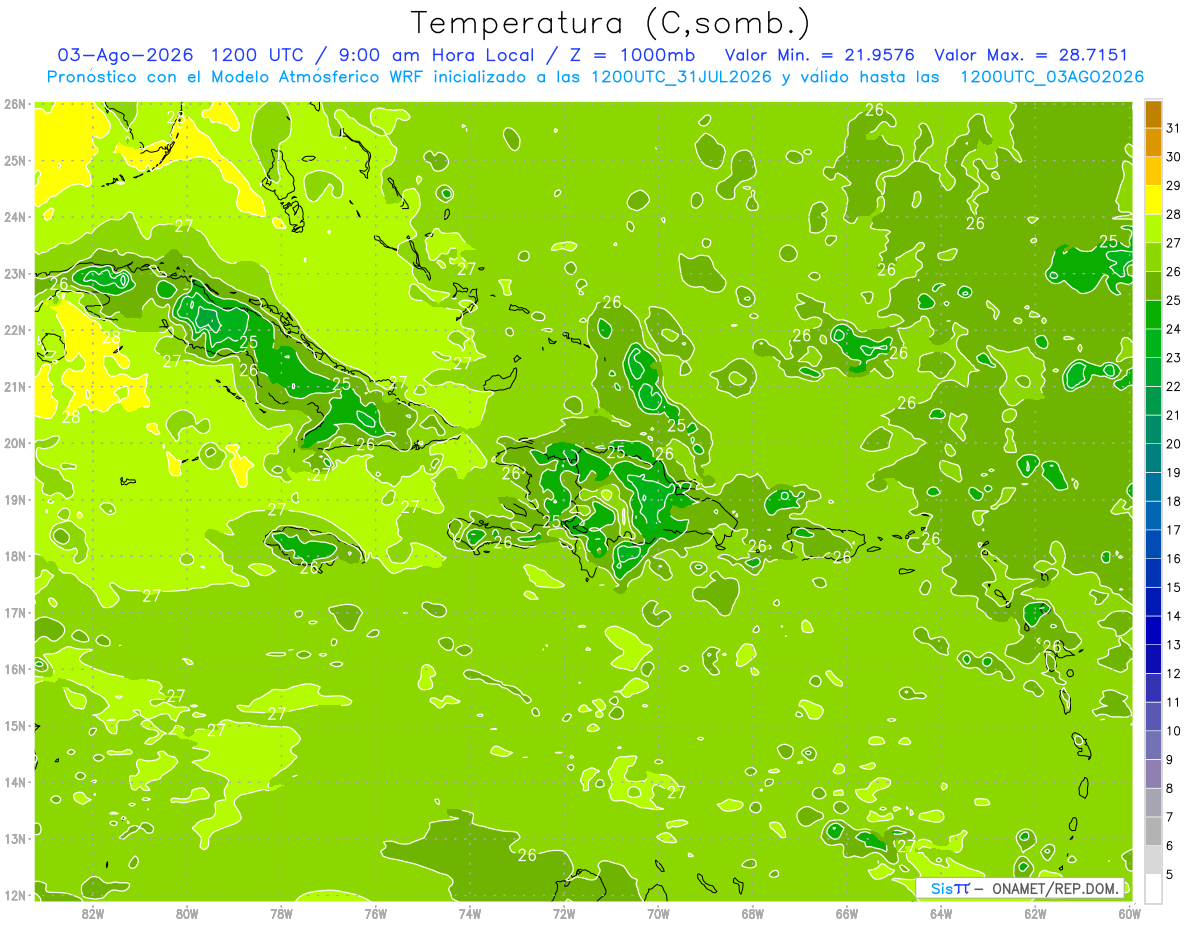Select the 82W longitude axis label
The image size is (1200, 927).
click(92, 913)
